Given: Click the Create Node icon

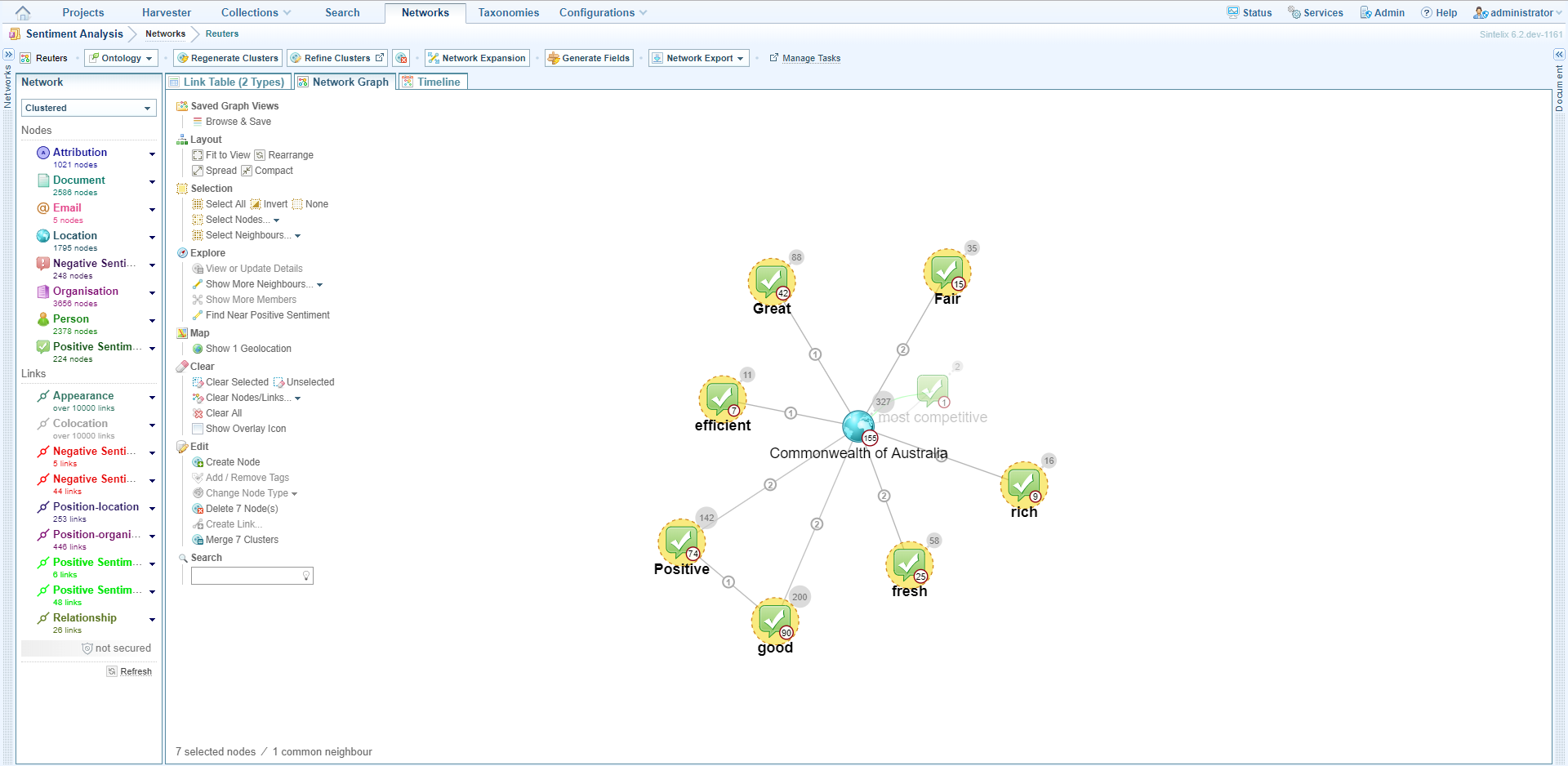Looking at the screenshot, I should [x=198, y=462].
